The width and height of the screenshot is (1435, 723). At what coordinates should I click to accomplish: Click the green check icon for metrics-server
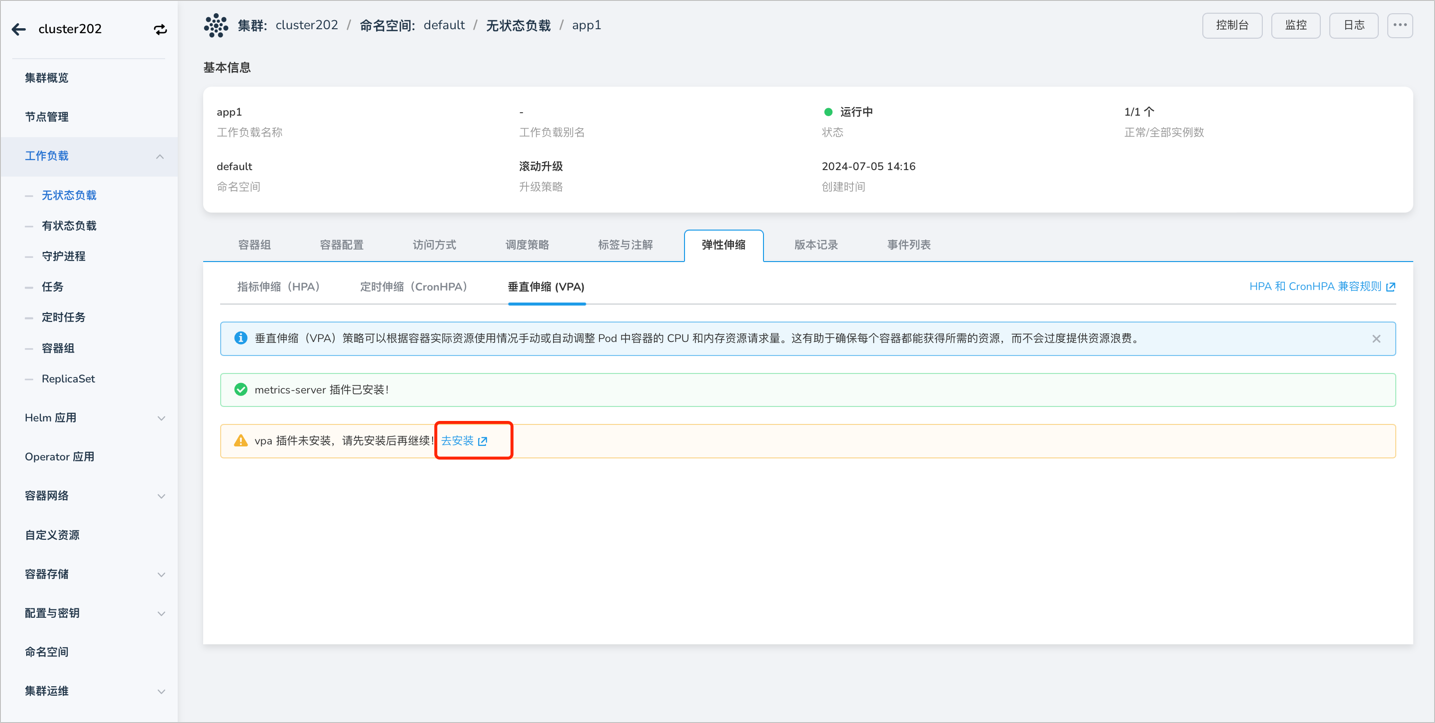coord(241,389)
